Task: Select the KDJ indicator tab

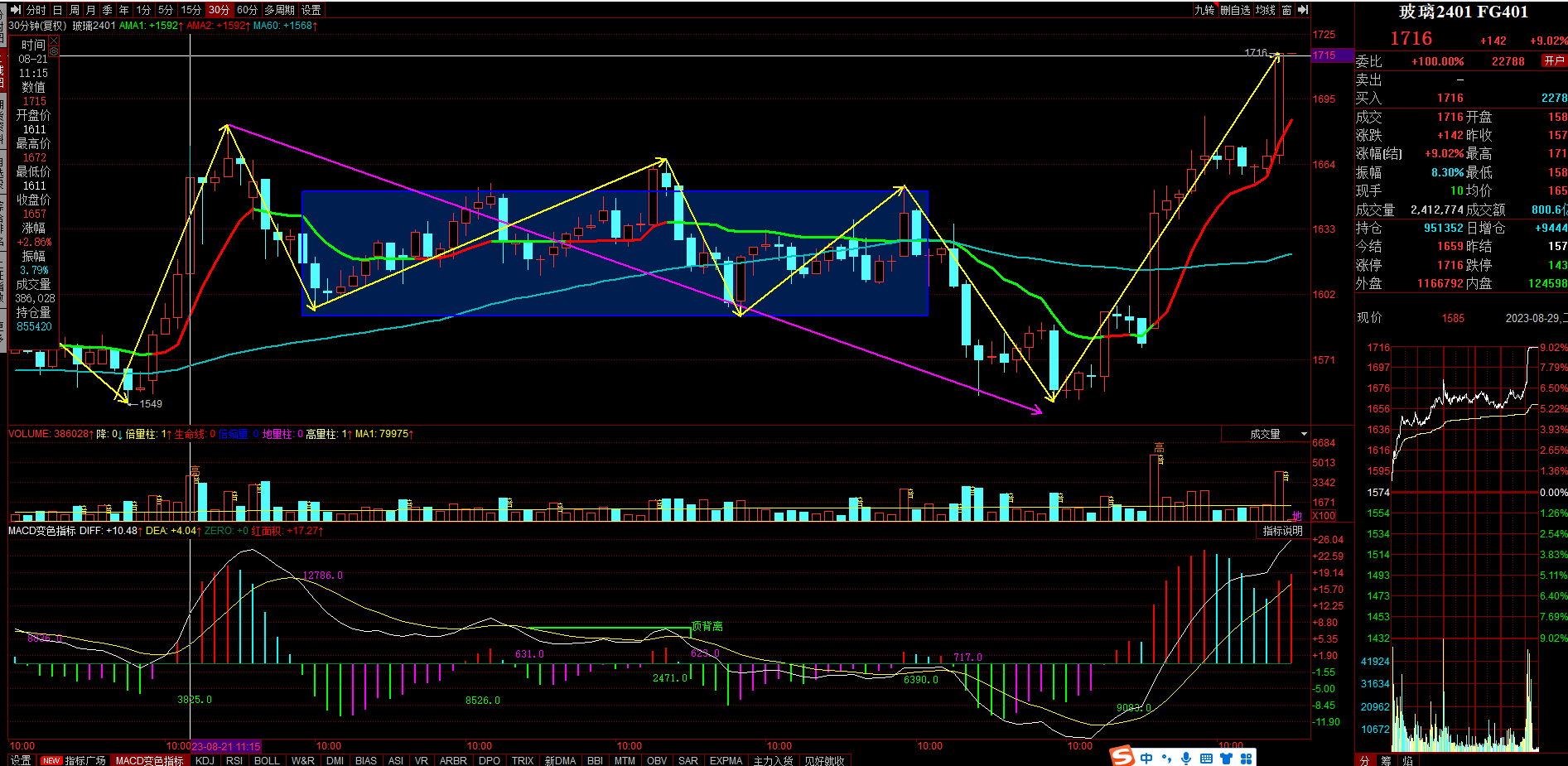Action: [x=205, y=760]
